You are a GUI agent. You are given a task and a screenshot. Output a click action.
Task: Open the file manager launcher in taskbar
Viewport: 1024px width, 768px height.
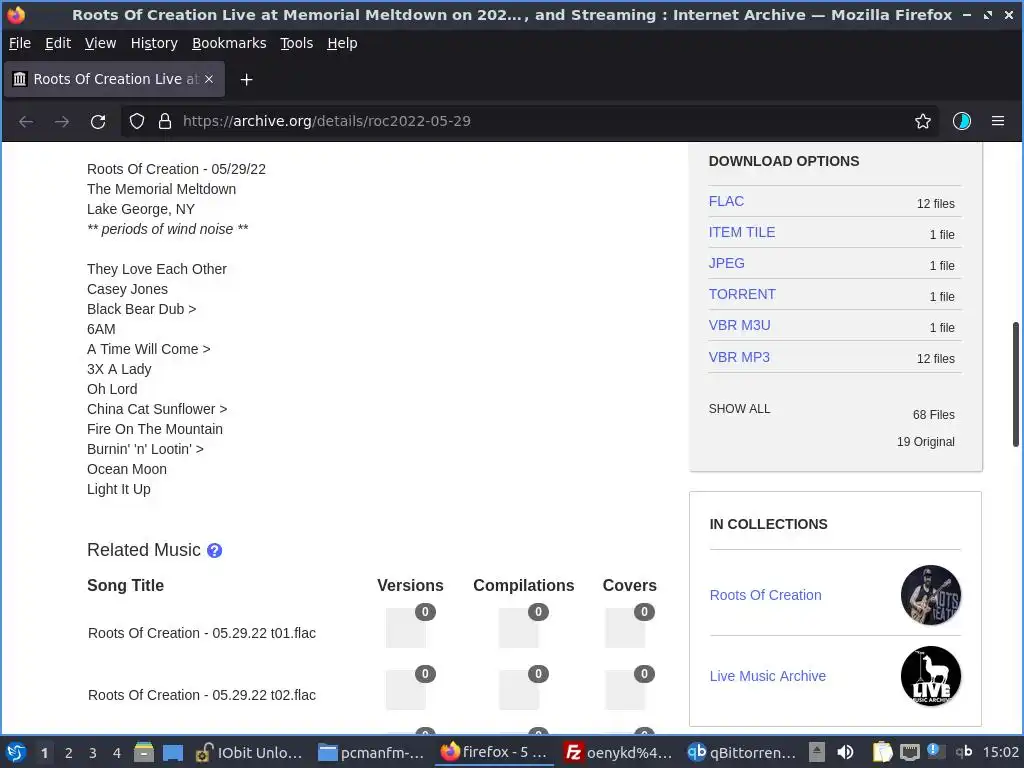tap(144, 753)
